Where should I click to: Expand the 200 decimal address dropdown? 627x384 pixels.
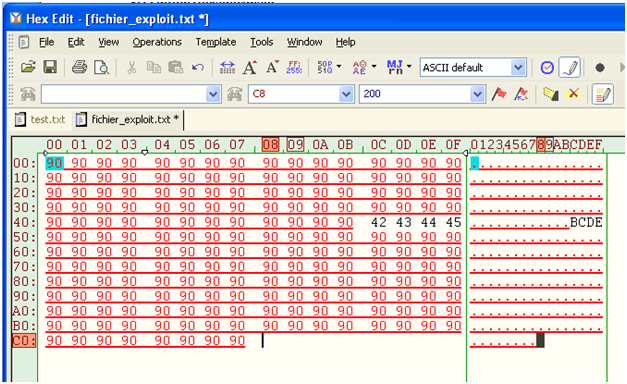[477, 94]
